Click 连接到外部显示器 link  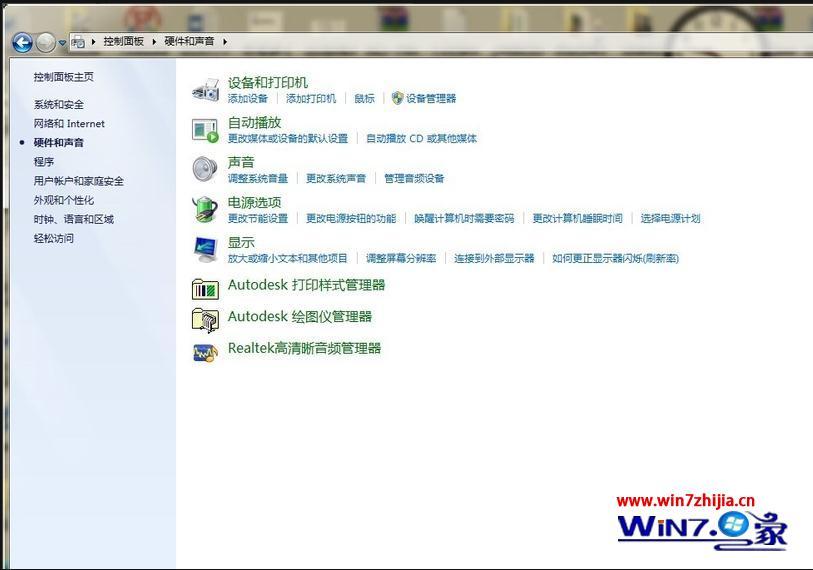pyautogui.click(x=494, y=258)
